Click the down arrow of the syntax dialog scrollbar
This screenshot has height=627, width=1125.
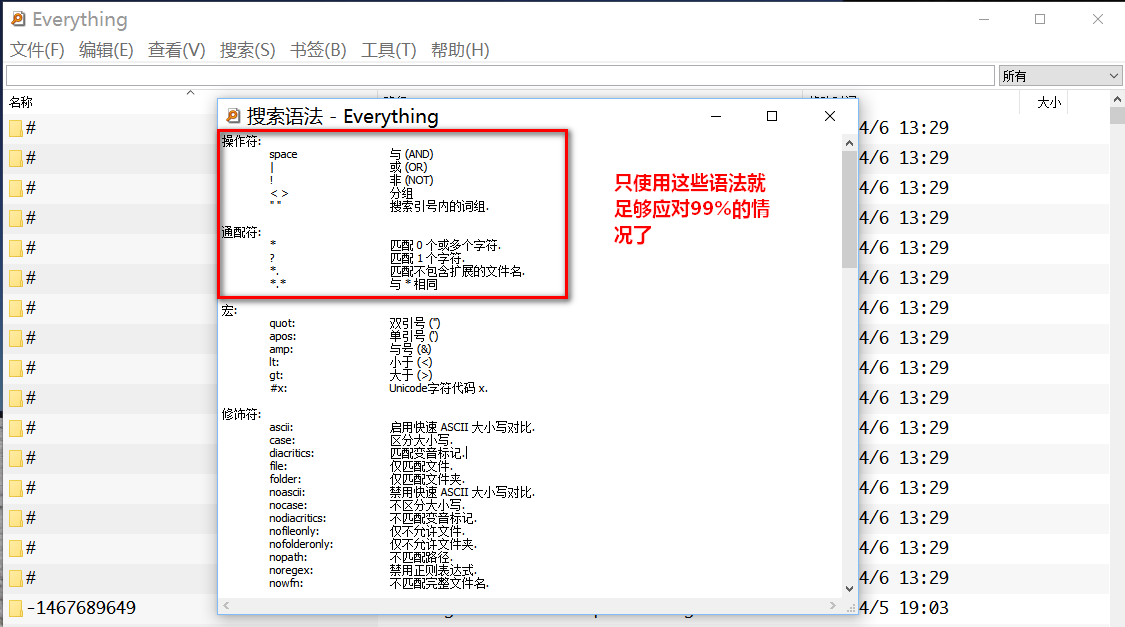(x=849, y=589)
